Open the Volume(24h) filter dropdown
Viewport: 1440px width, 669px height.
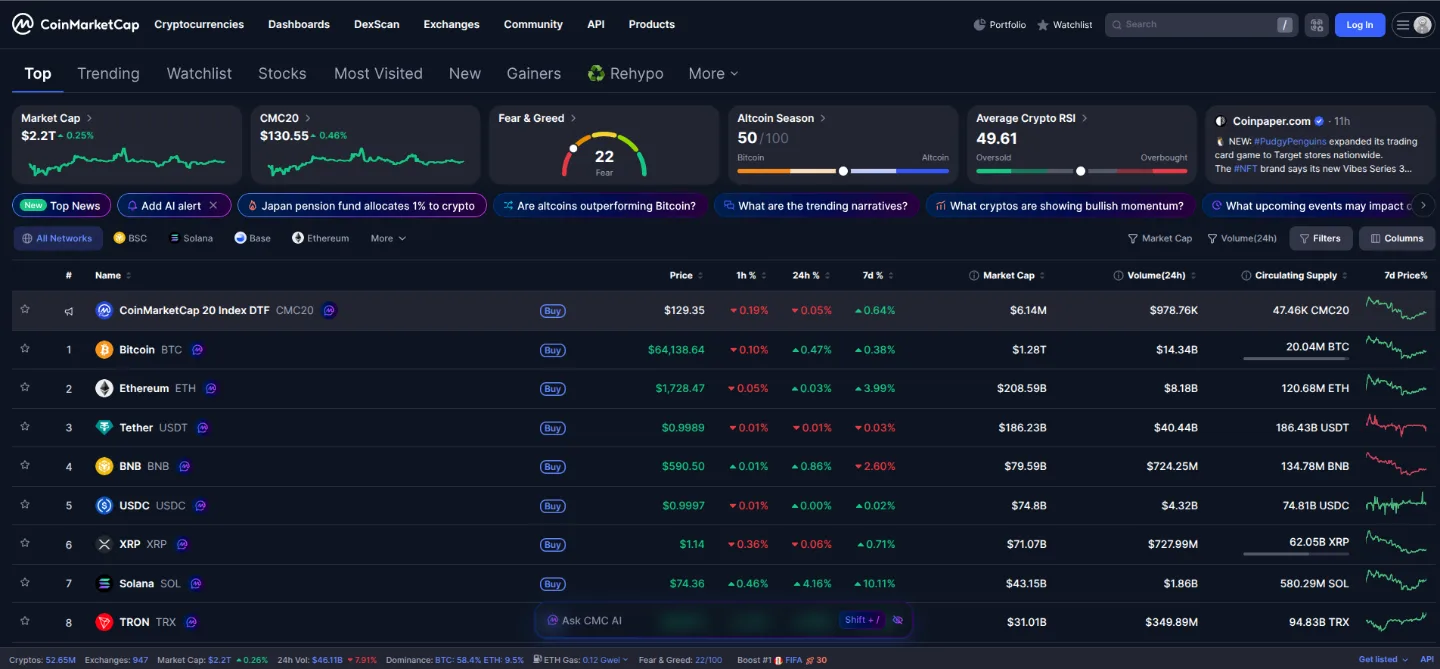coord(1242,238)
